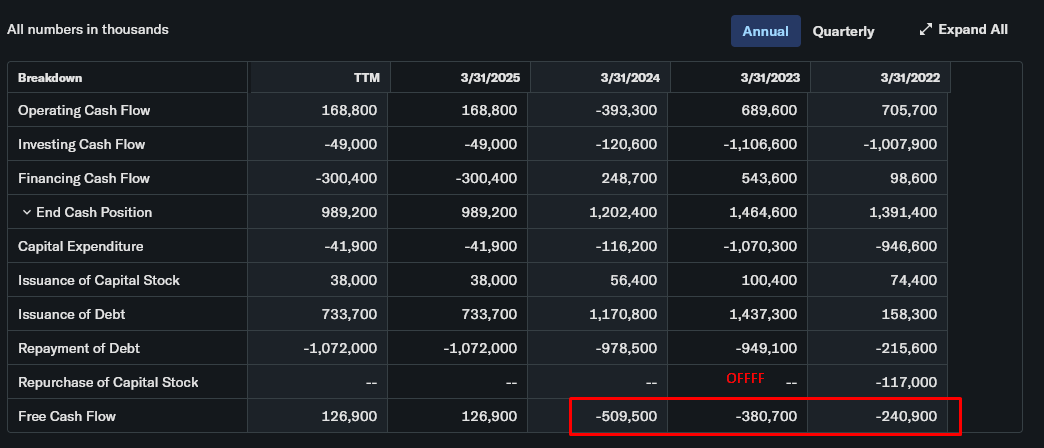
Task: Click the Expand All button
Action: tap(963, 29)
